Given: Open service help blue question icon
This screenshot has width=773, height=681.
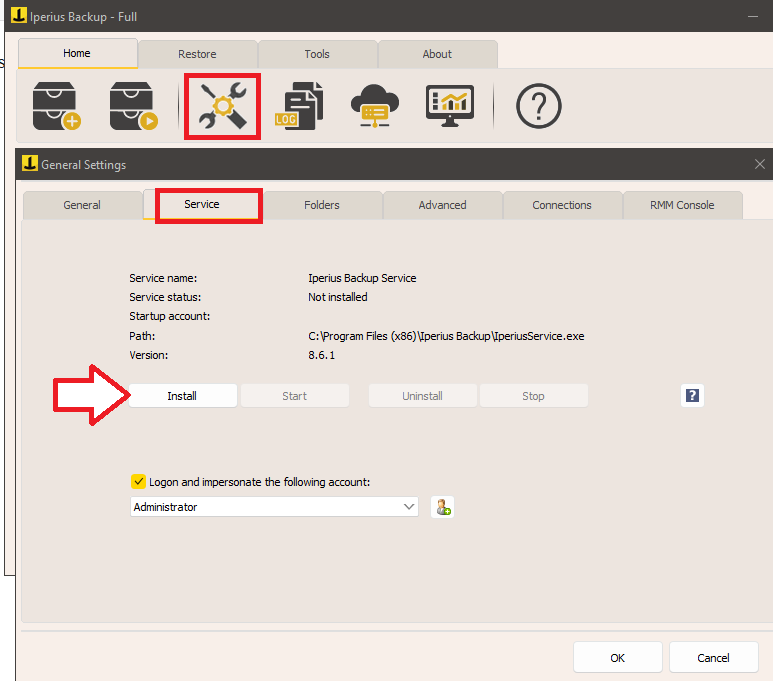Looking at the screenshot, I should point(692,395).
